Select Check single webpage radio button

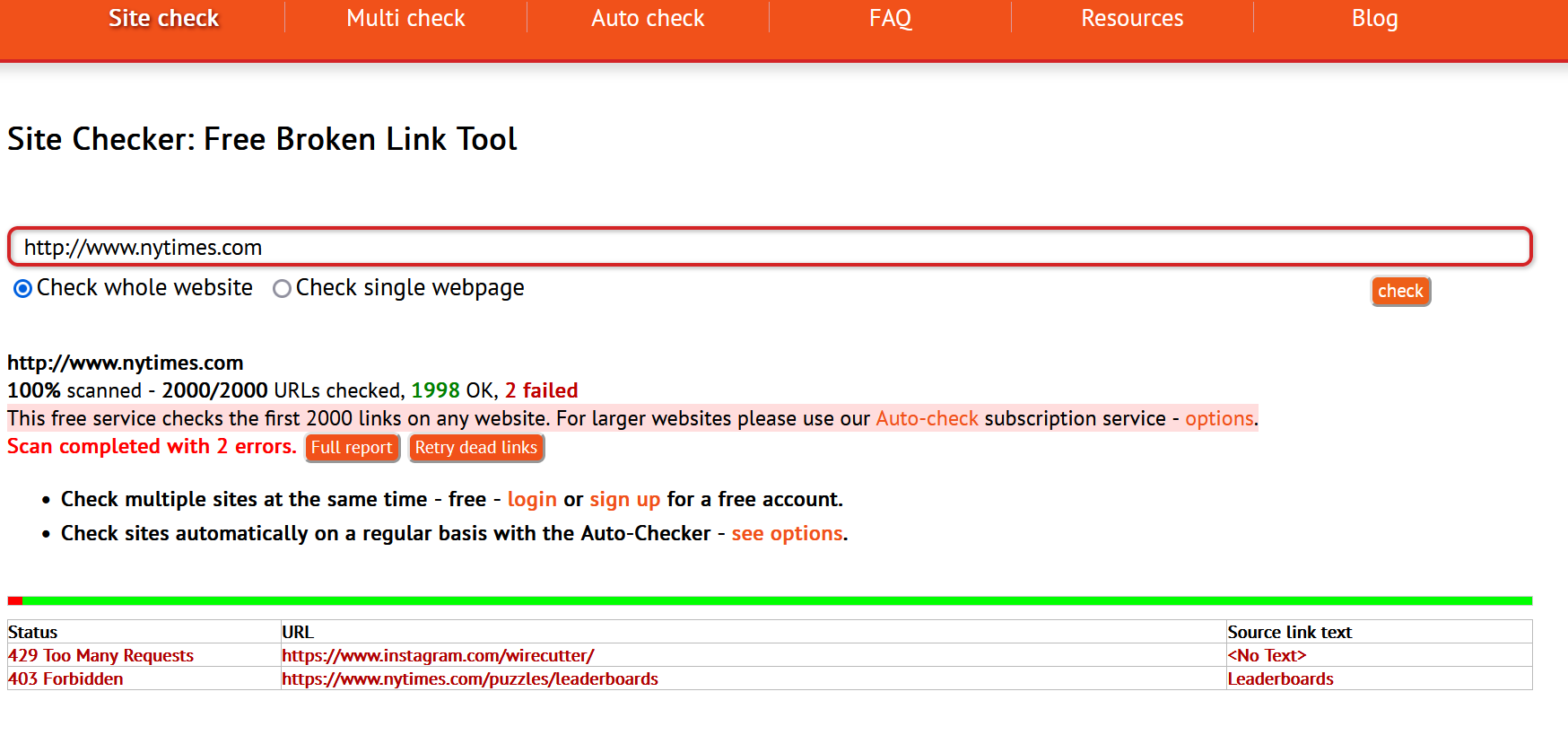[282, 288]
